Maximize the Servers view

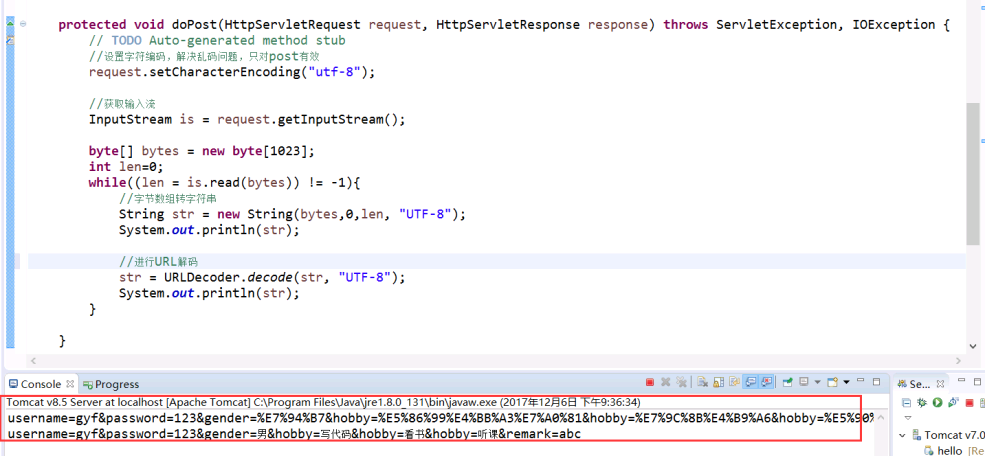[x=977, y=382]
